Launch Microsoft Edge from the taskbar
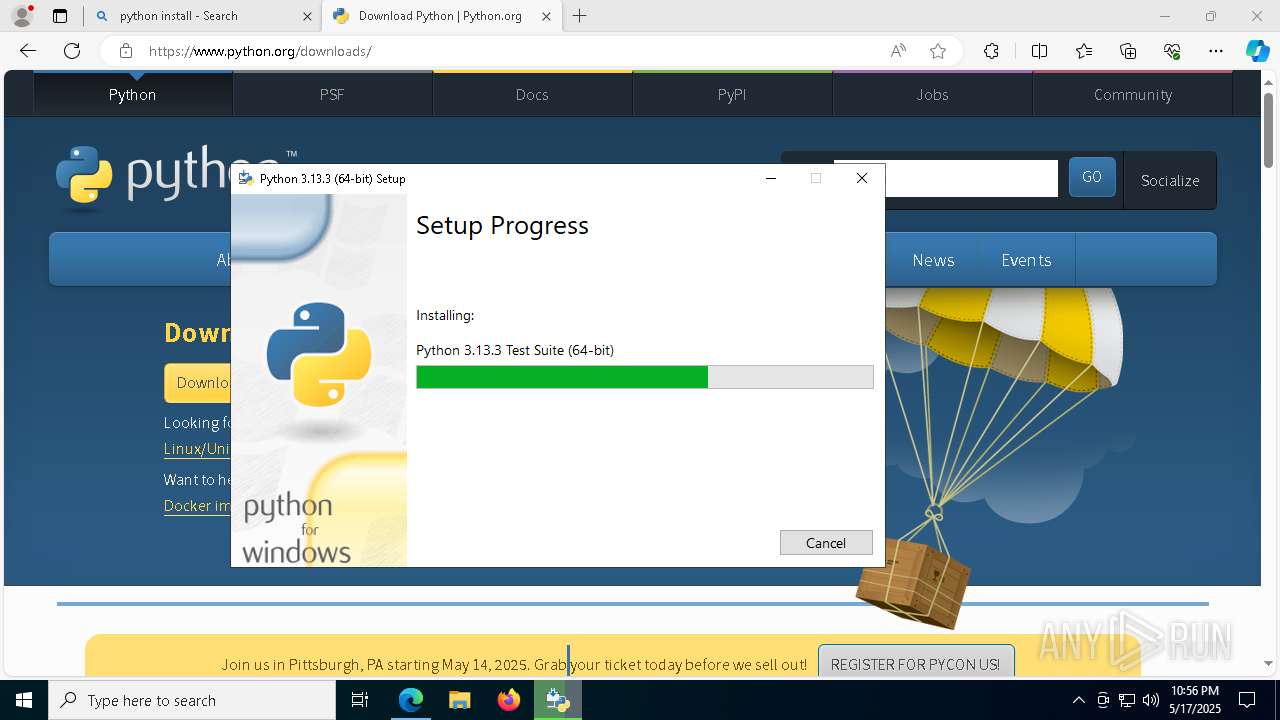This screenshot has height=720, width=1280. [x=411, y=700]
